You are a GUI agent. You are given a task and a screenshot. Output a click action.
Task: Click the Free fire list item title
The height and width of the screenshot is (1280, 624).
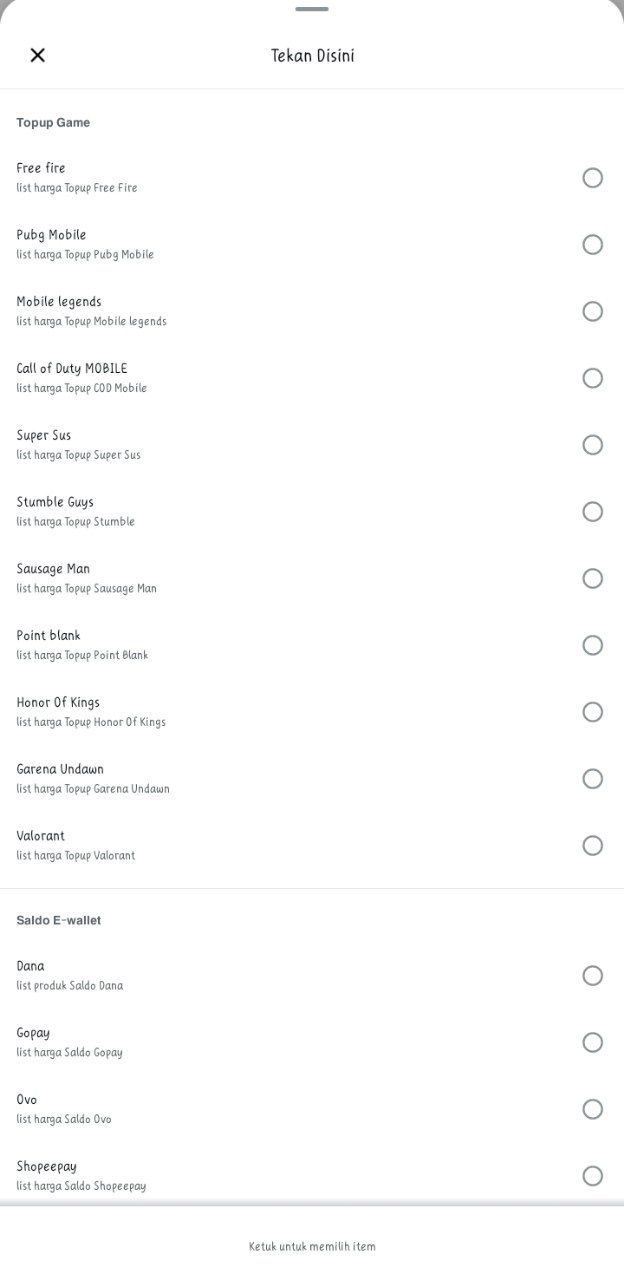pos(41,168)
